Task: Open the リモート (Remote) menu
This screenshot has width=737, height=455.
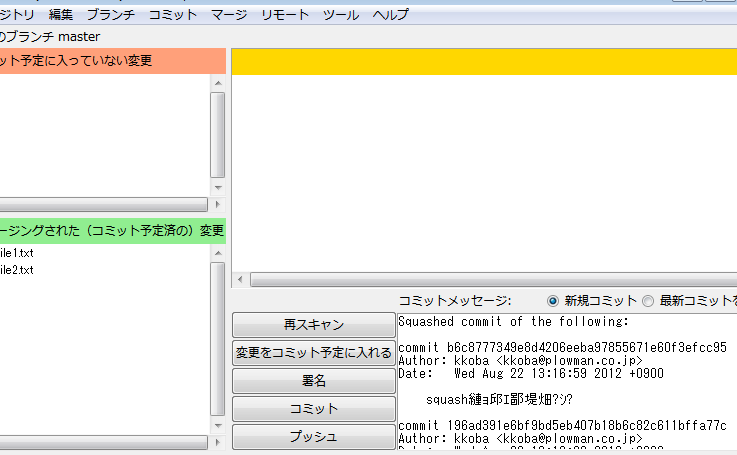Action: pos(285,15)
